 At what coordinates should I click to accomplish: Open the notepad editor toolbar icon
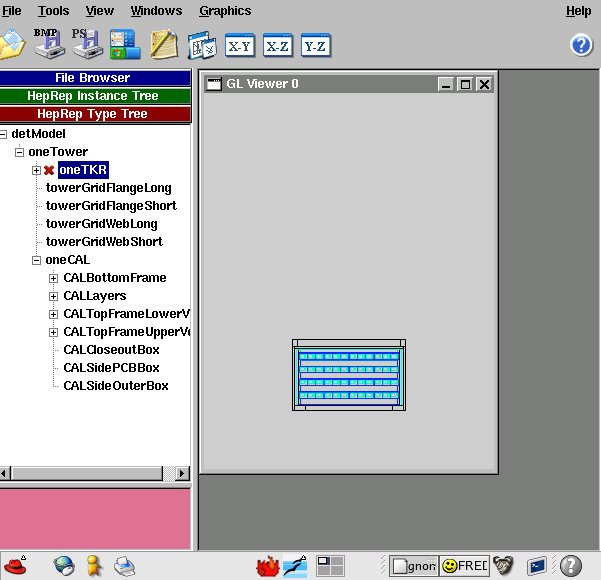coord(163,45)
